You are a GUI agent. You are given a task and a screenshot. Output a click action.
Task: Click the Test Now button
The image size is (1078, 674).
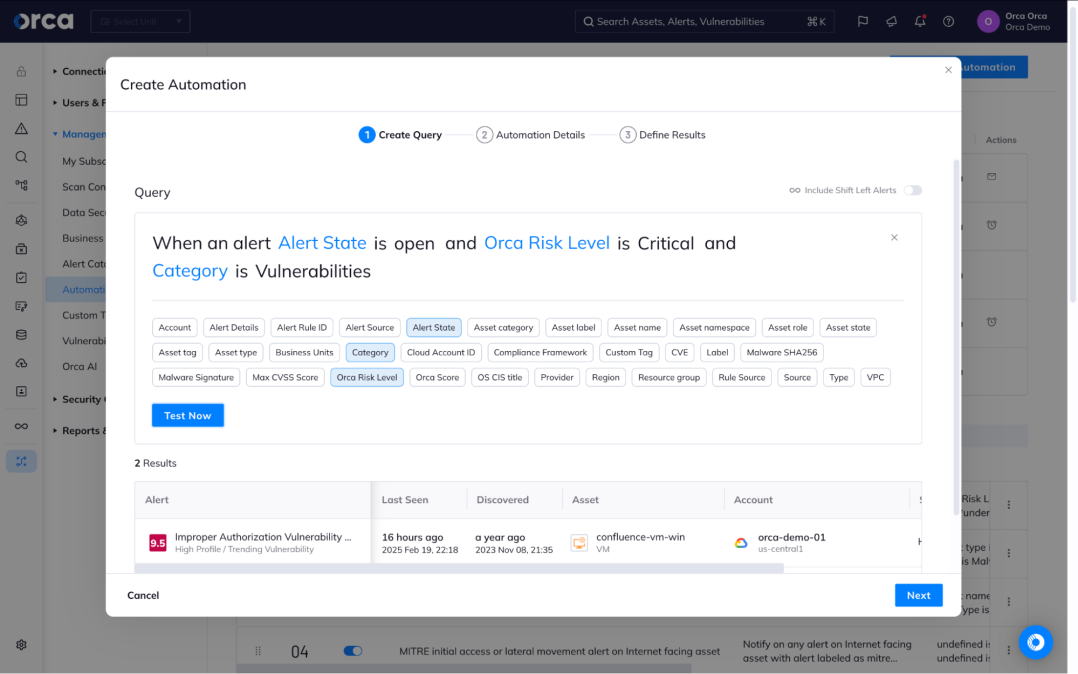[188, 415]
